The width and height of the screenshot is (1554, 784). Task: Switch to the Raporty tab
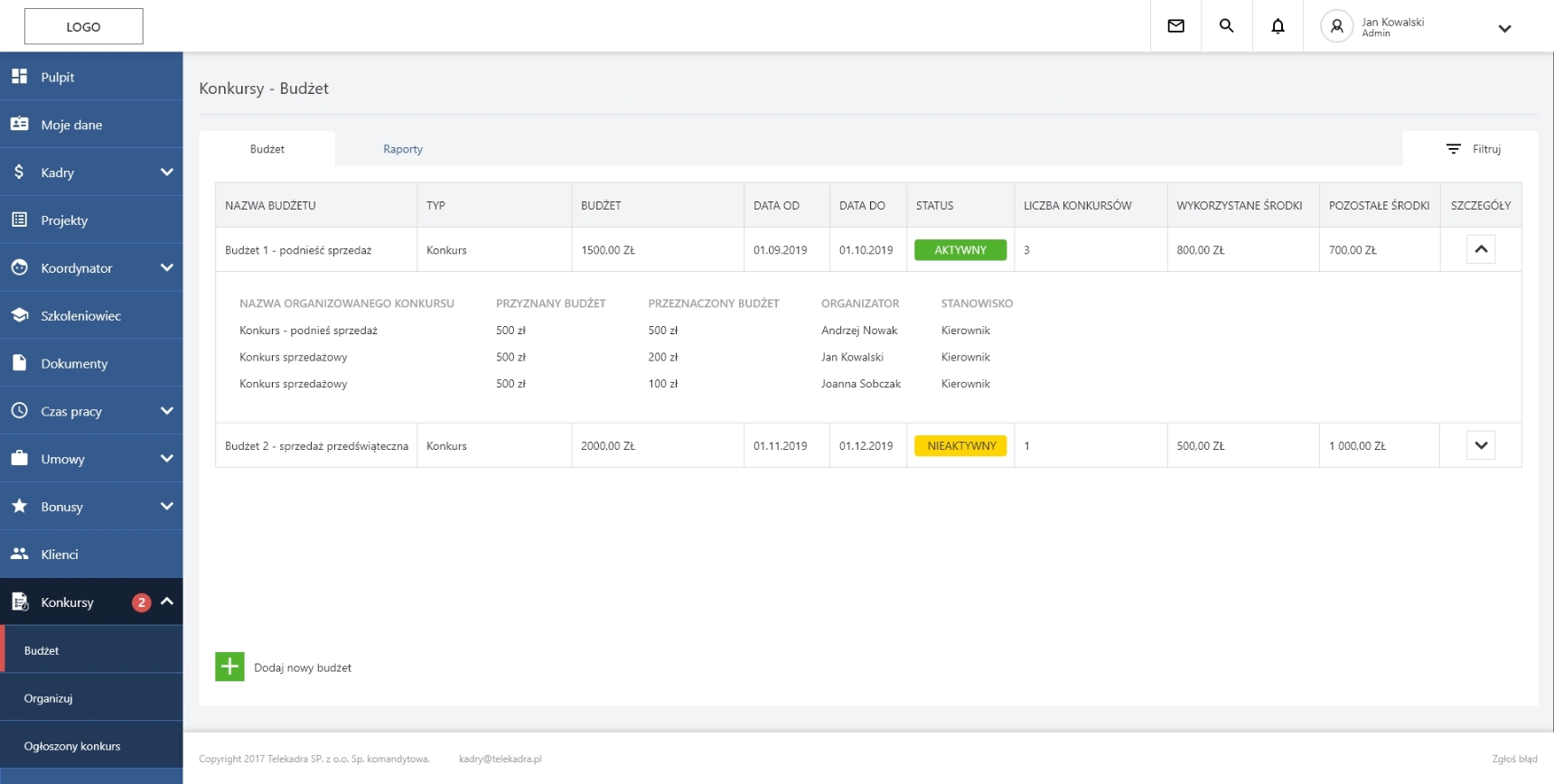(x=402, y=149)
